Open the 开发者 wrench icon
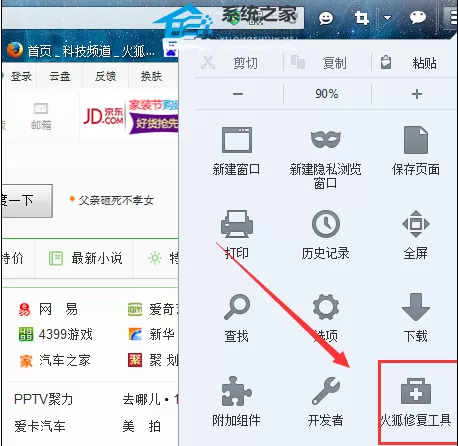Viewport: 458px width, 446px height. 326,391
